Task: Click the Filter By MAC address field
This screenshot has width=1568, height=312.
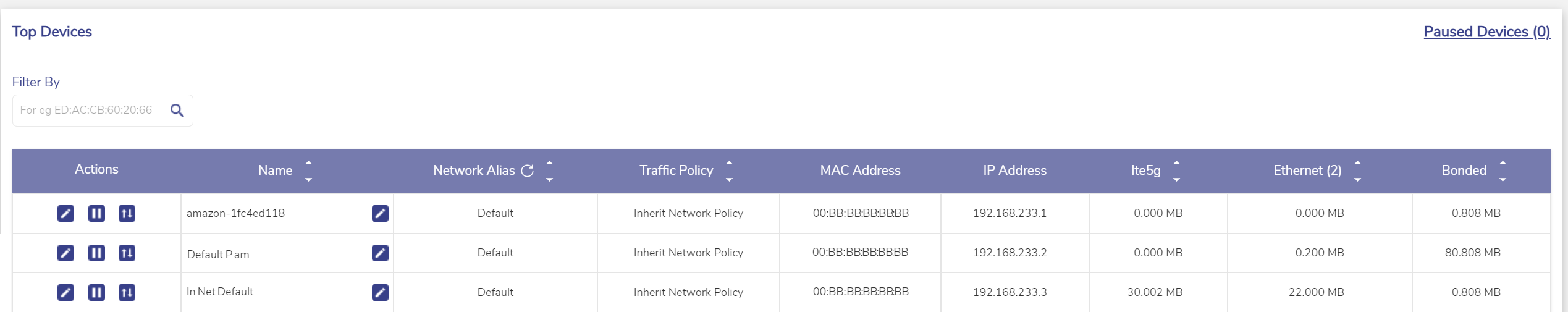Action: click(x=90, y=111)
